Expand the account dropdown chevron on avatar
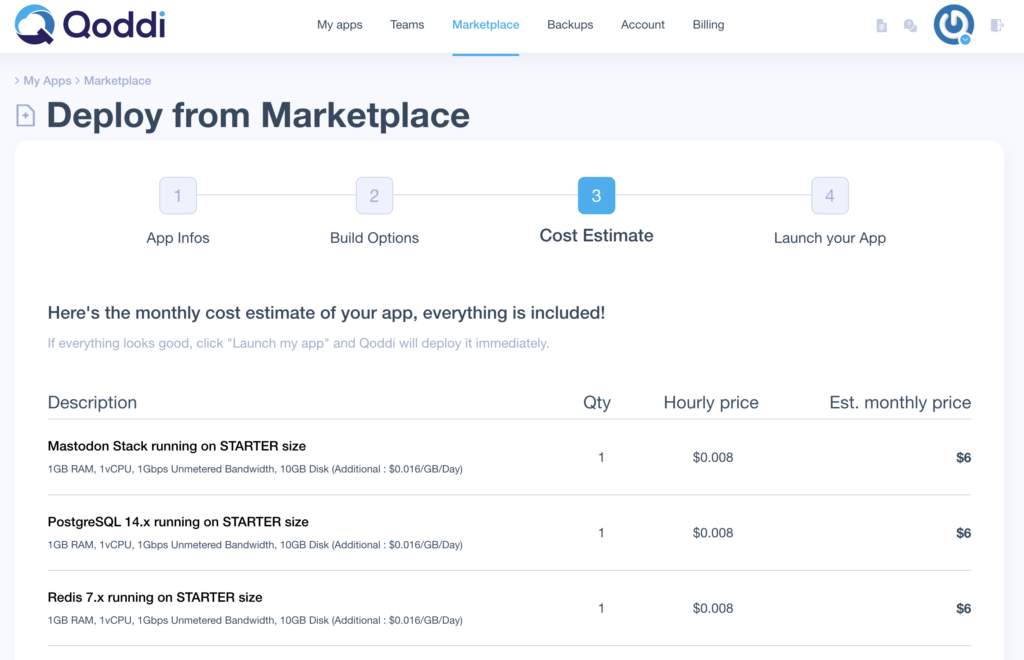This screenshot has height=660, width=1024. pyautogui.click(x=965, y=39)
